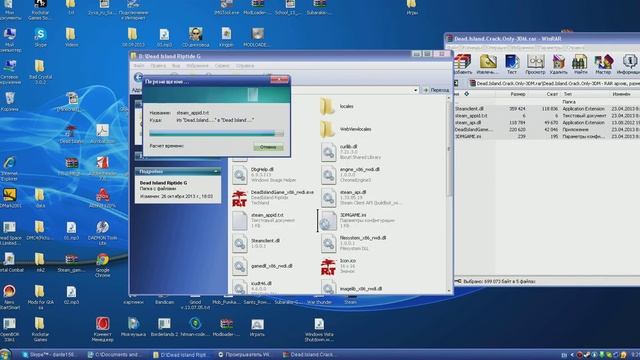
Task: Click Internet Explorer desktop icon
Action: click(x=10, y=169)
